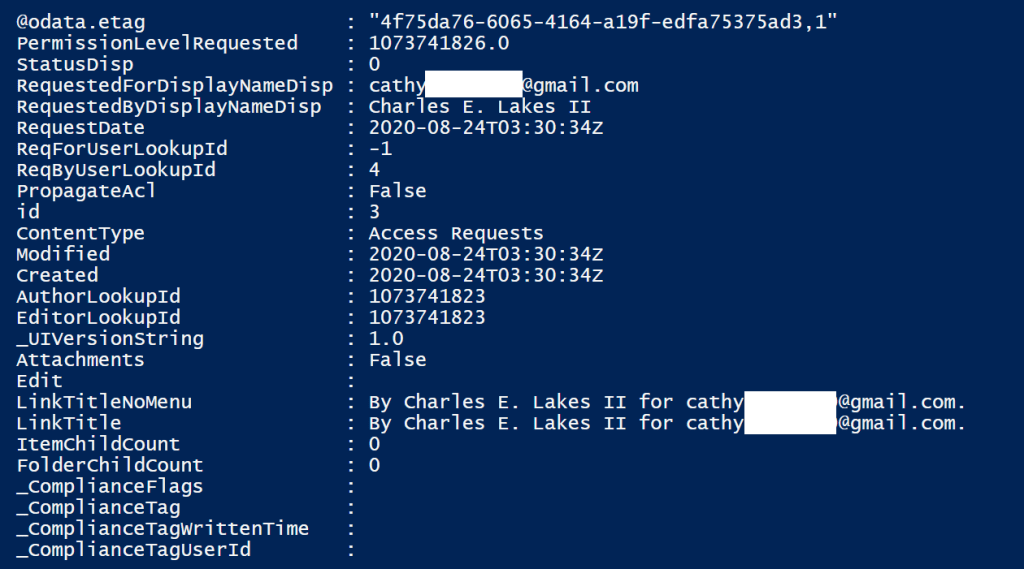Select the RequestedByDisplayNameDisp value Charles E. Lakes II
This screenshot has height=569, width=1024.
point(480,107)
